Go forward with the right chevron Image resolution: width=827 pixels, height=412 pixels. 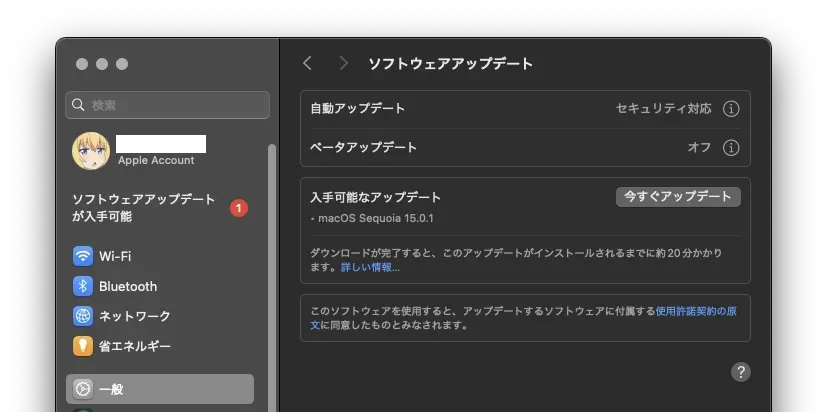pyautogui.click(x=344, y=64)
